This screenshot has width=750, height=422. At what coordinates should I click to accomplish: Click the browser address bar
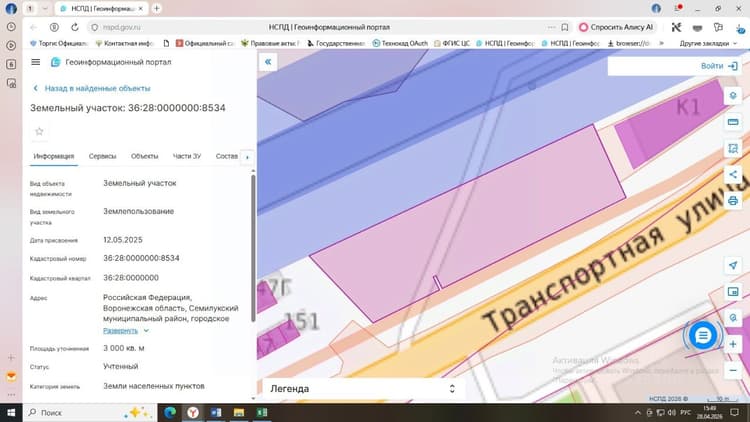(x=329, y=27)
